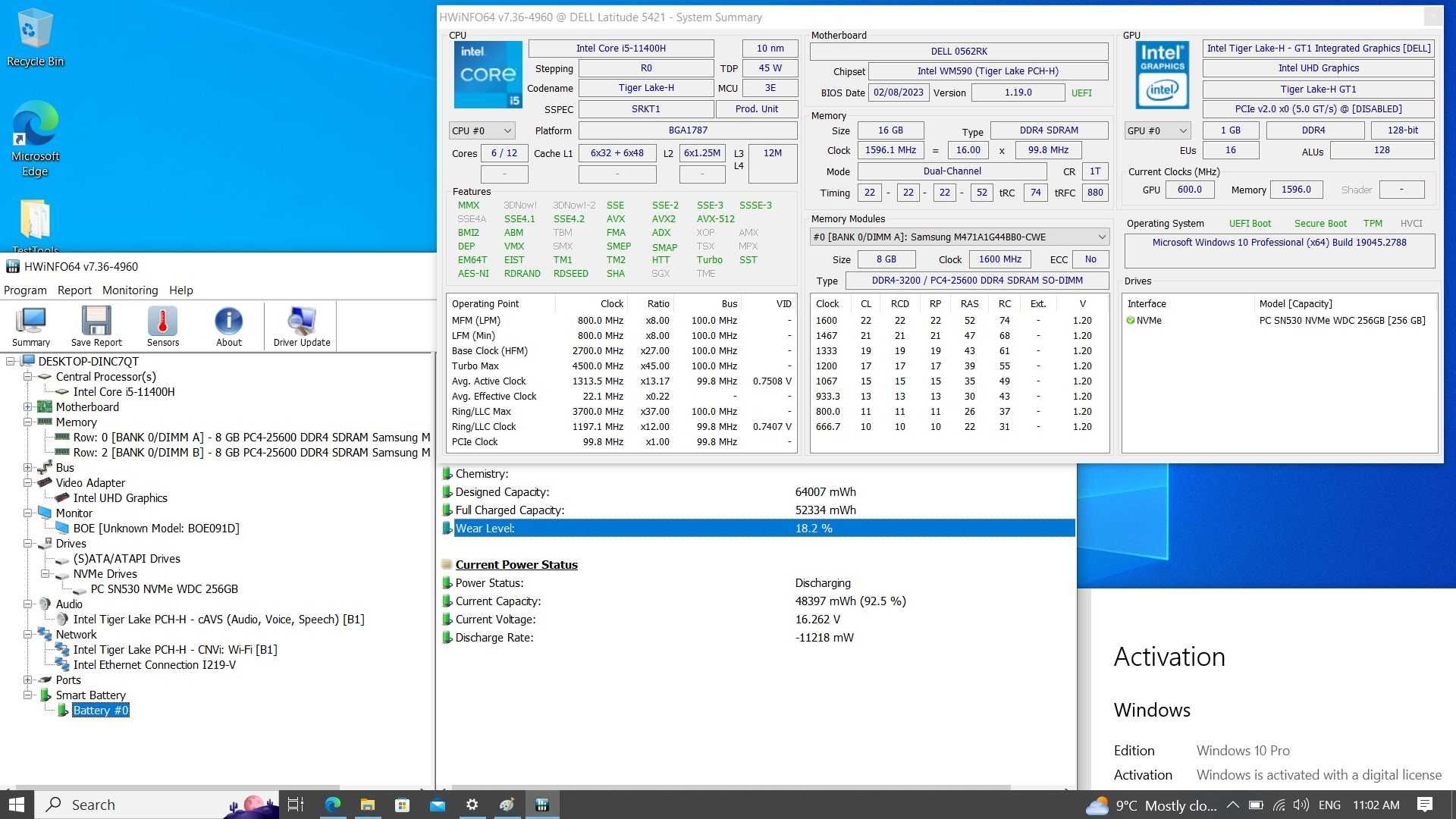Open Mail app in taskbar

click(437, 805)
